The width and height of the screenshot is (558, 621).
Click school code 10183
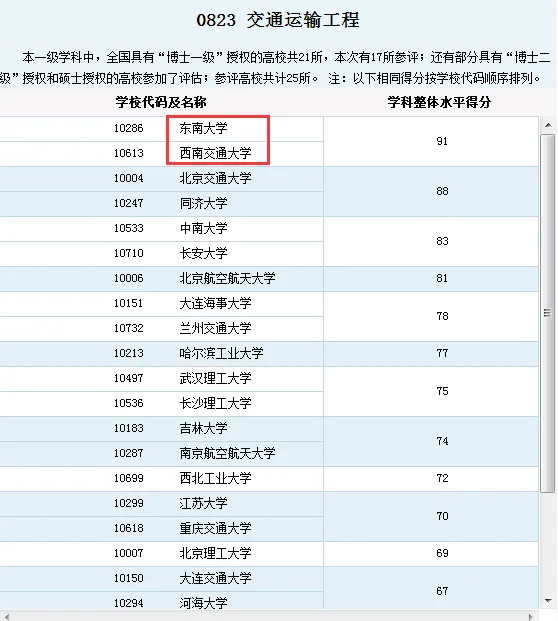point(129,428)
